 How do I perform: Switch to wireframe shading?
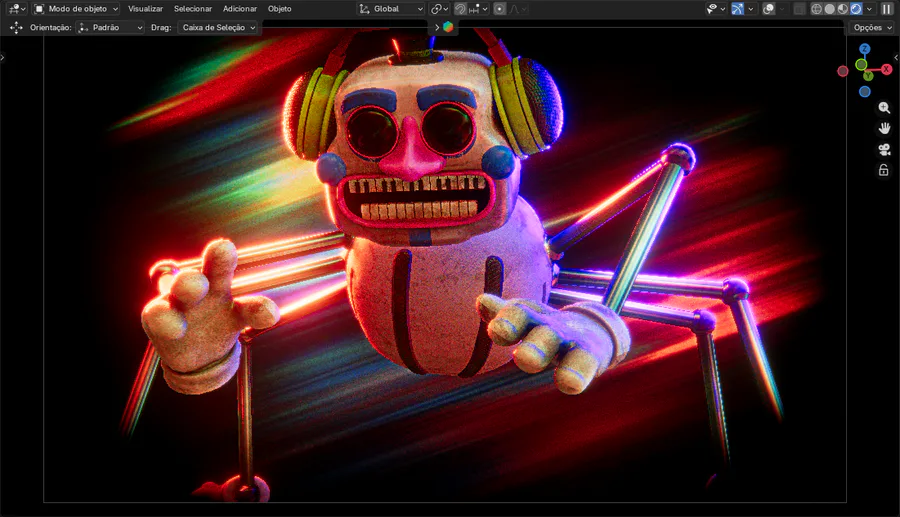tap(816, 9)
